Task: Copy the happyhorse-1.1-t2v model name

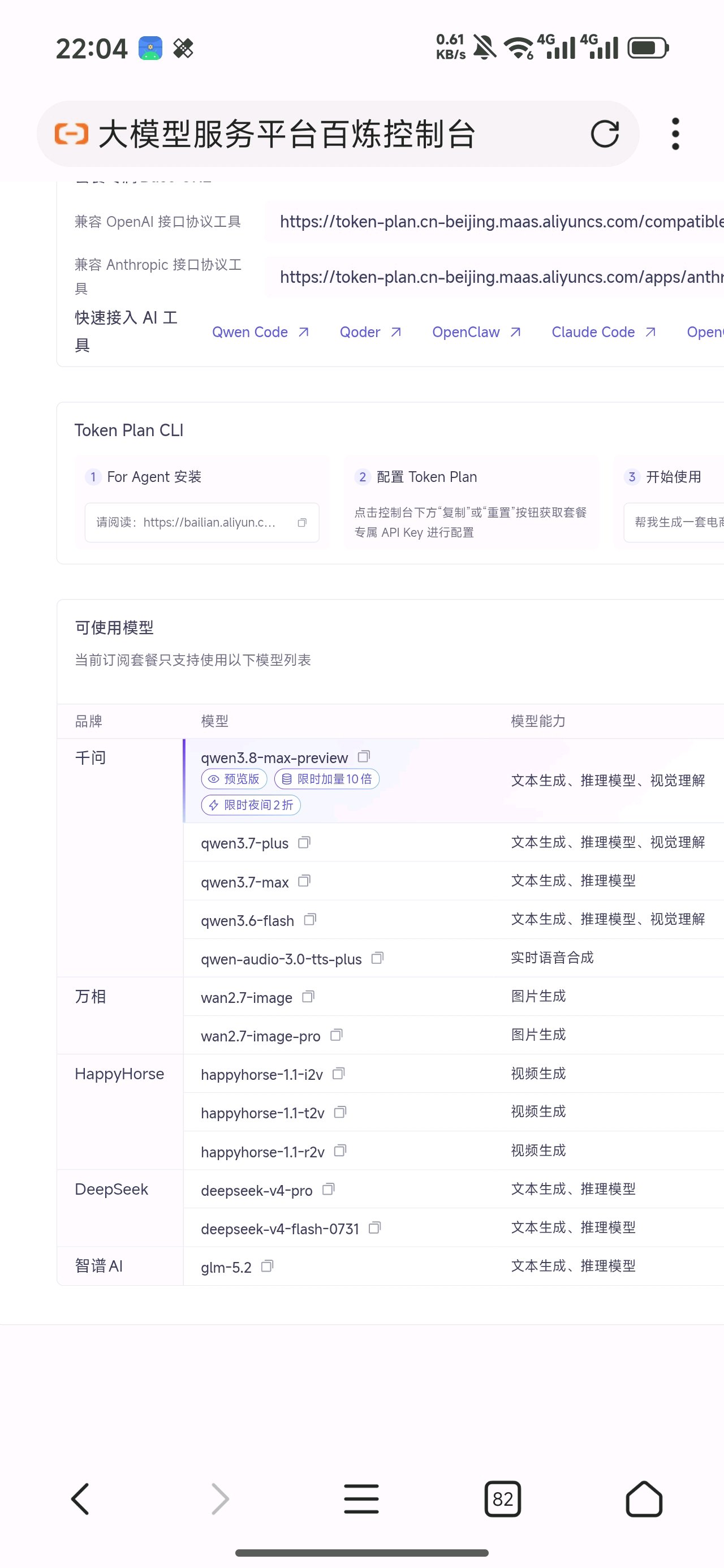Action: coord(341,1112)
